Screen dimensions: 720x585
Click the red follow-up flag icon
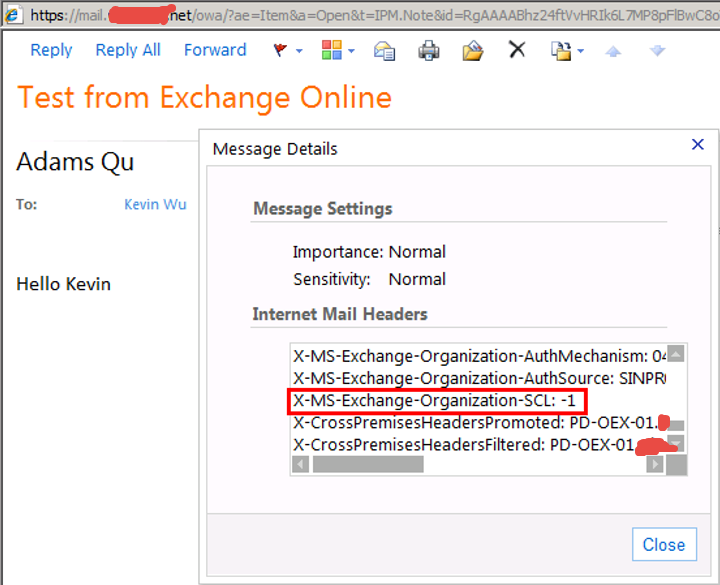[281, 50]
